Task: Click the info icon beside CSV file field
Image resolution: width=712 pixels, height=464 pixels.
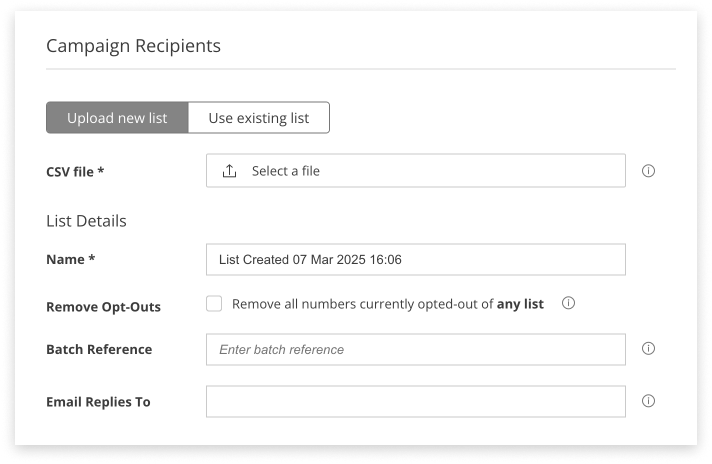Action: [x=648, y=171]
